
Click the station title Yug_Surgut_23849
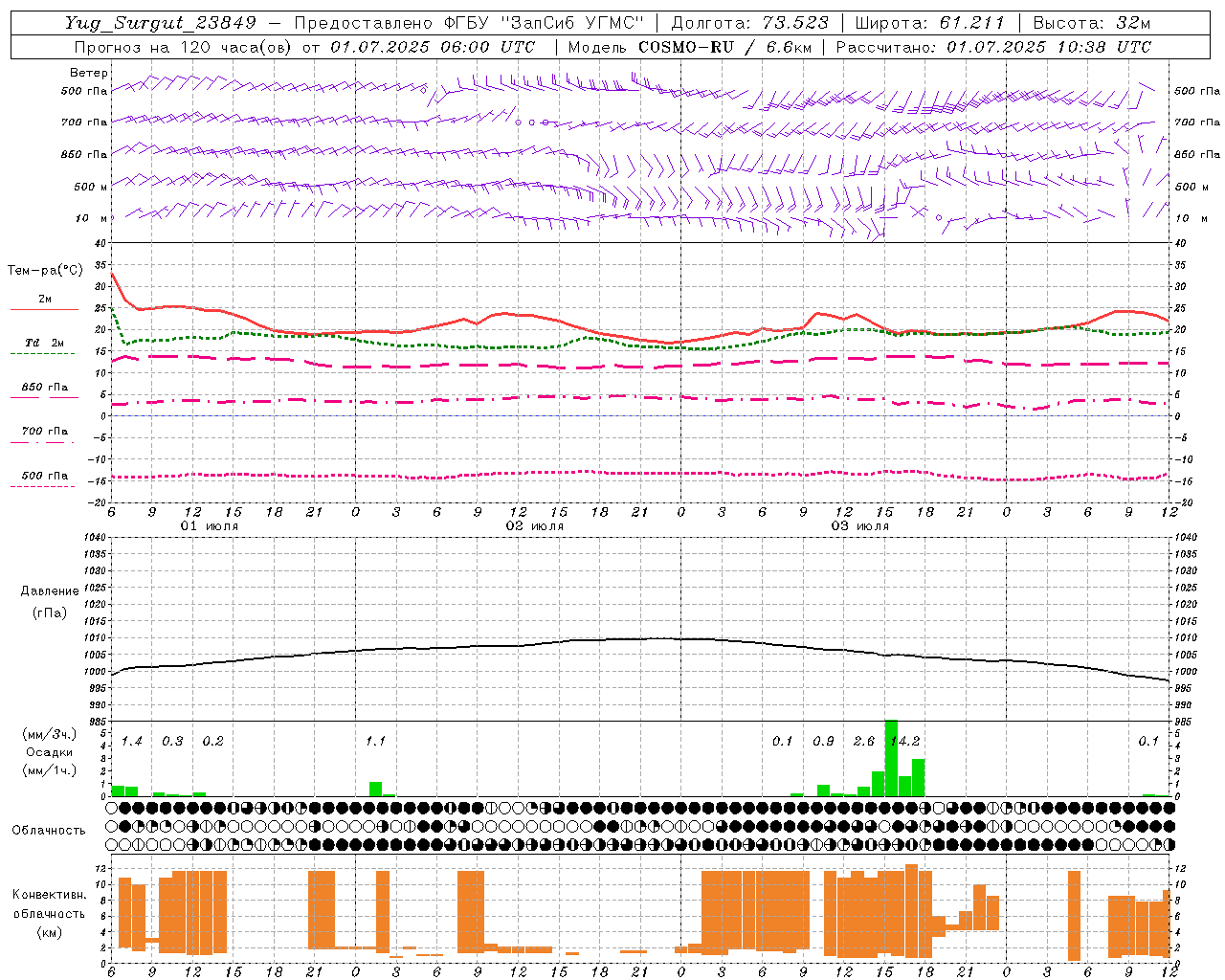[x=161, y=24]
